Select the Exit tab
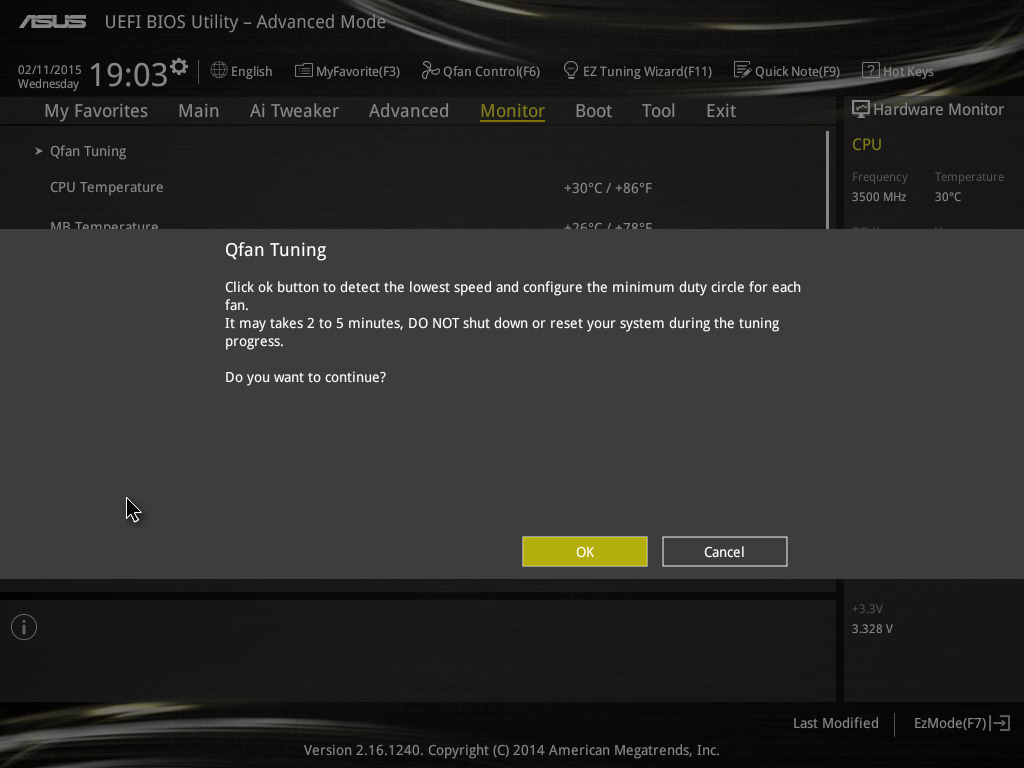Viewport: 1024px width, 768px height. [x=721, y=111]
